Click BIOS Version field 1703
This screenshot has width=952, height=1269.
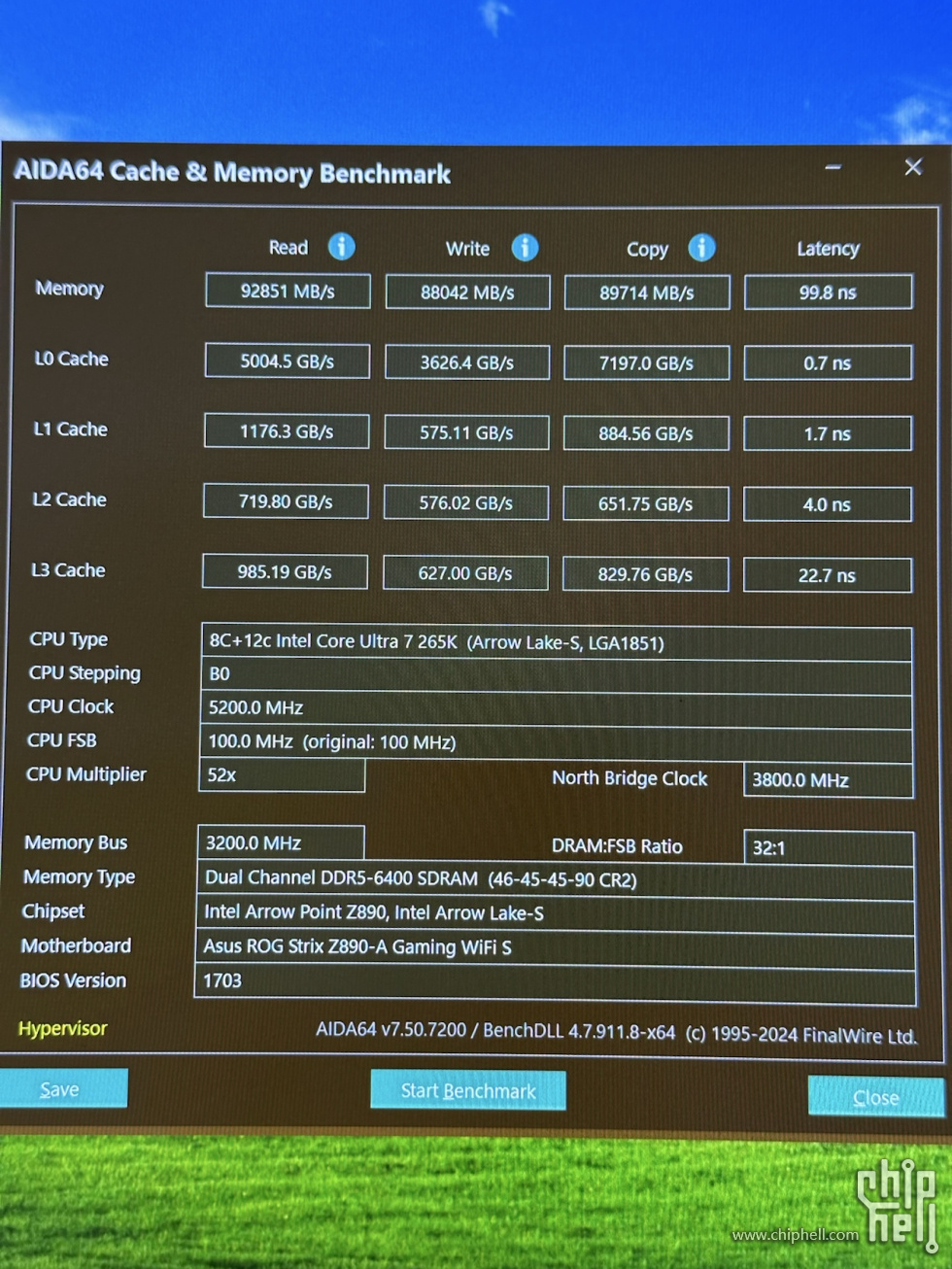click(555, 981)
